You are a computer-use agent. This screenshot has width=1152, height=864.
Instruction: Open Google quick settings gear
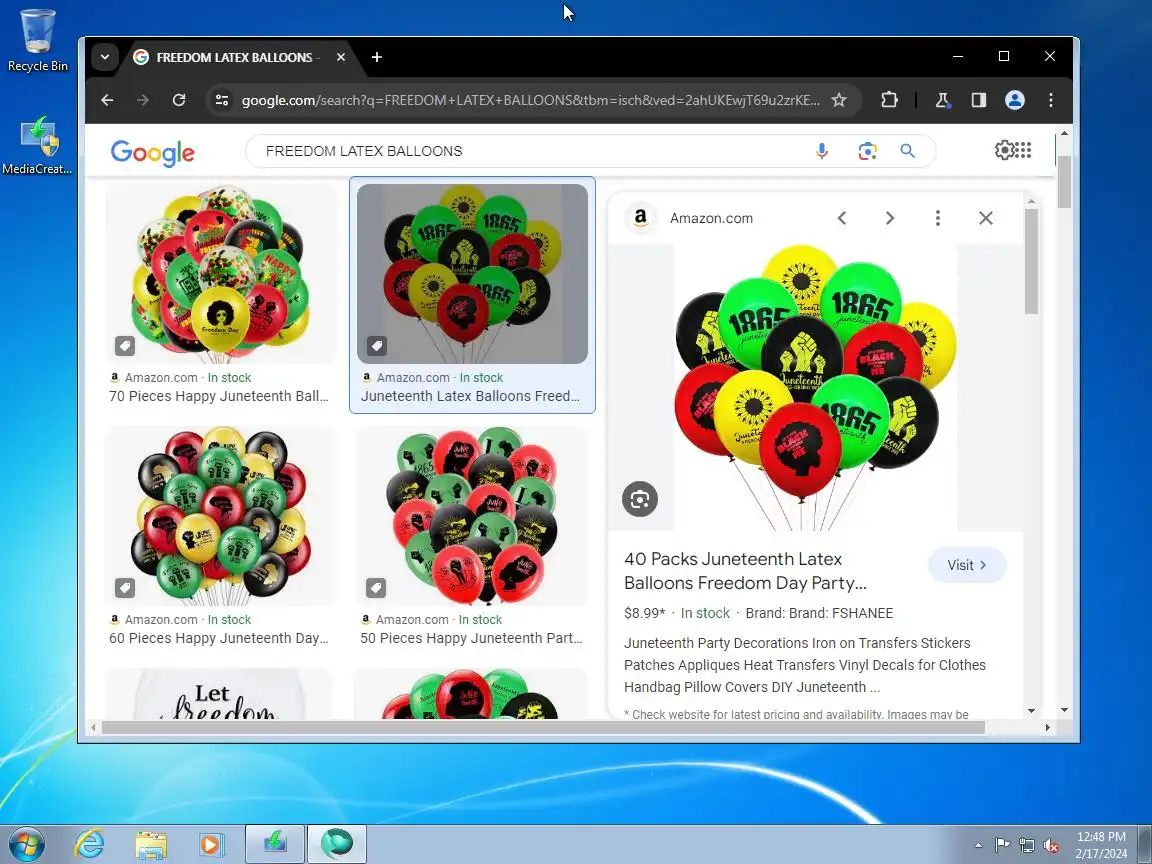point(1004,151)
